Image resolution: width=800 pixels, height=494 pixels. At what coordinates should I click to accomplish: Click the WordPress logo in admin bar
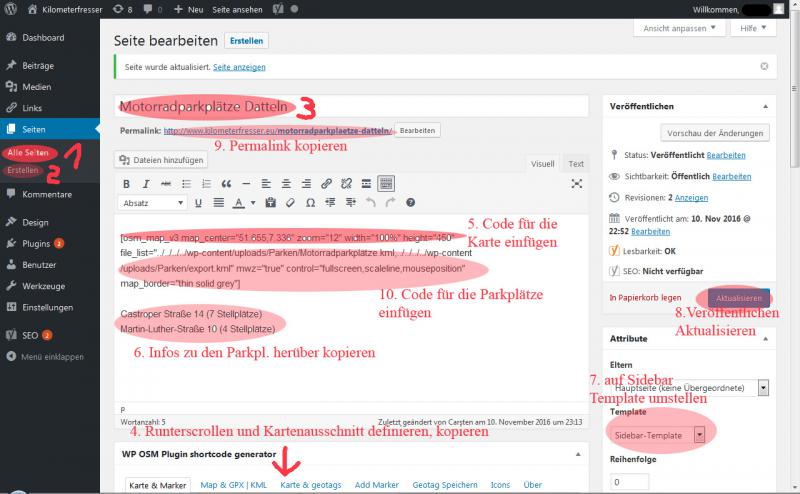[12, 9]
